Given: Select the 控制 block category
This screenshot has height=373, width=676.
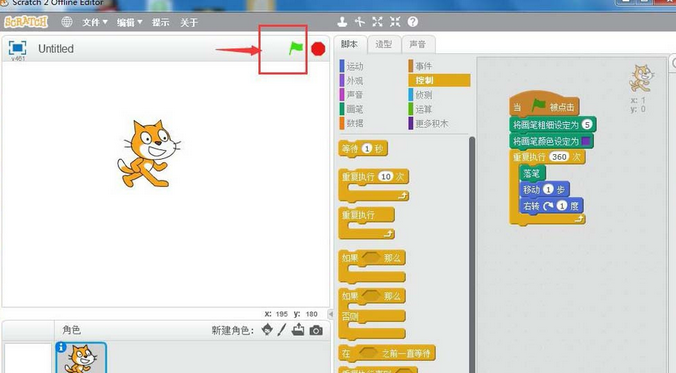Looking at the screenshot, I should (439, 80).
